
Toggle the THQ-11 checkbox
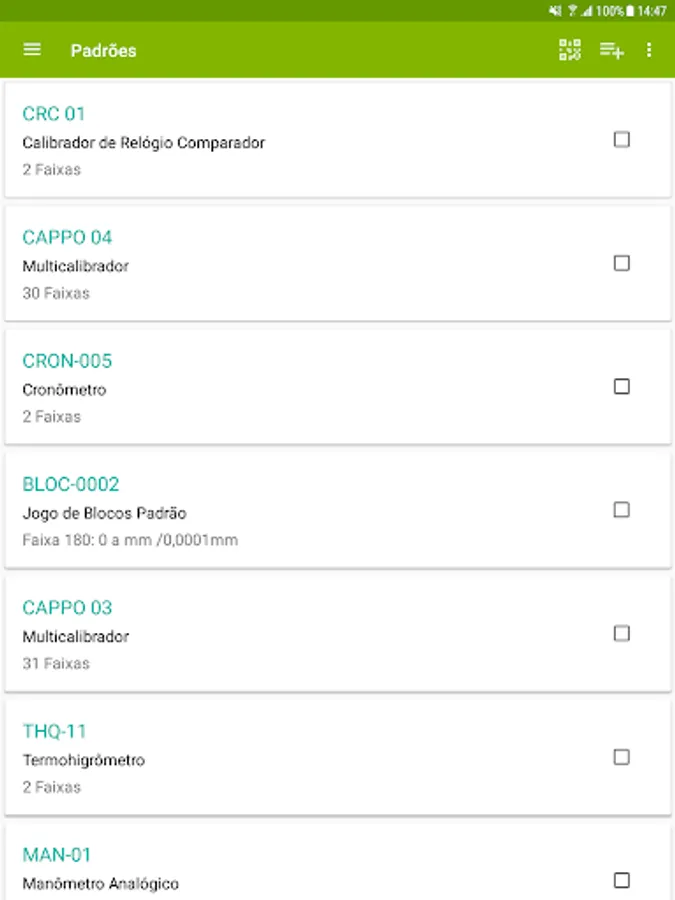pos(622,757)
